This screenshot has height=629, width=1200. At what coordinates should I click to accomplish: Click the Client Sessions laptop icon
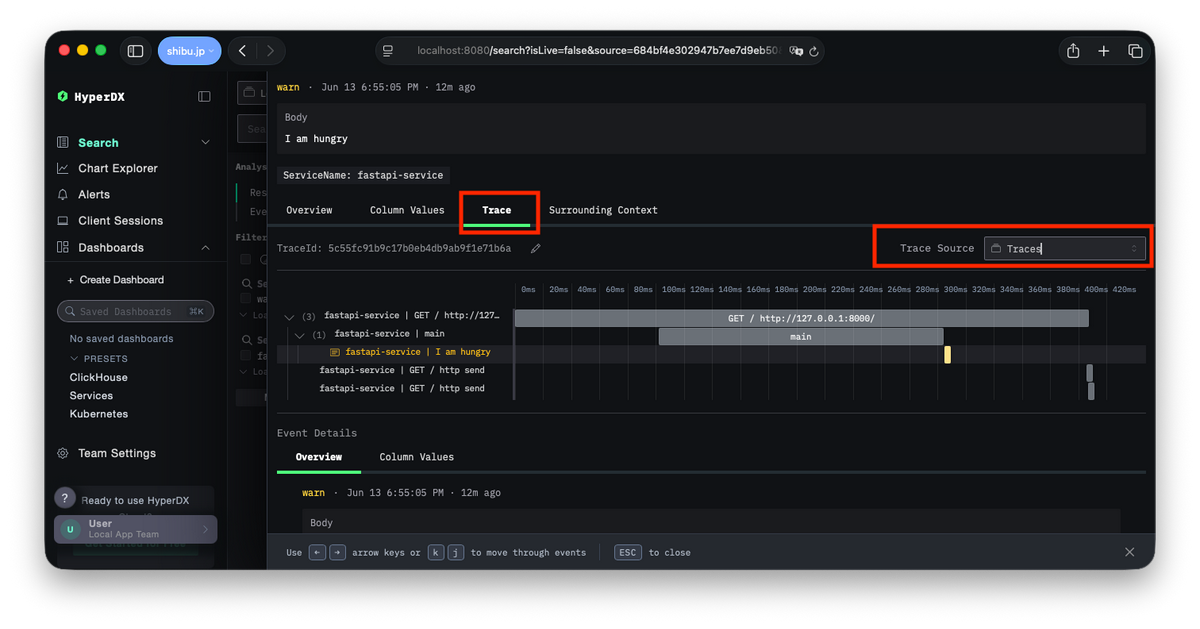click(63, 221)
